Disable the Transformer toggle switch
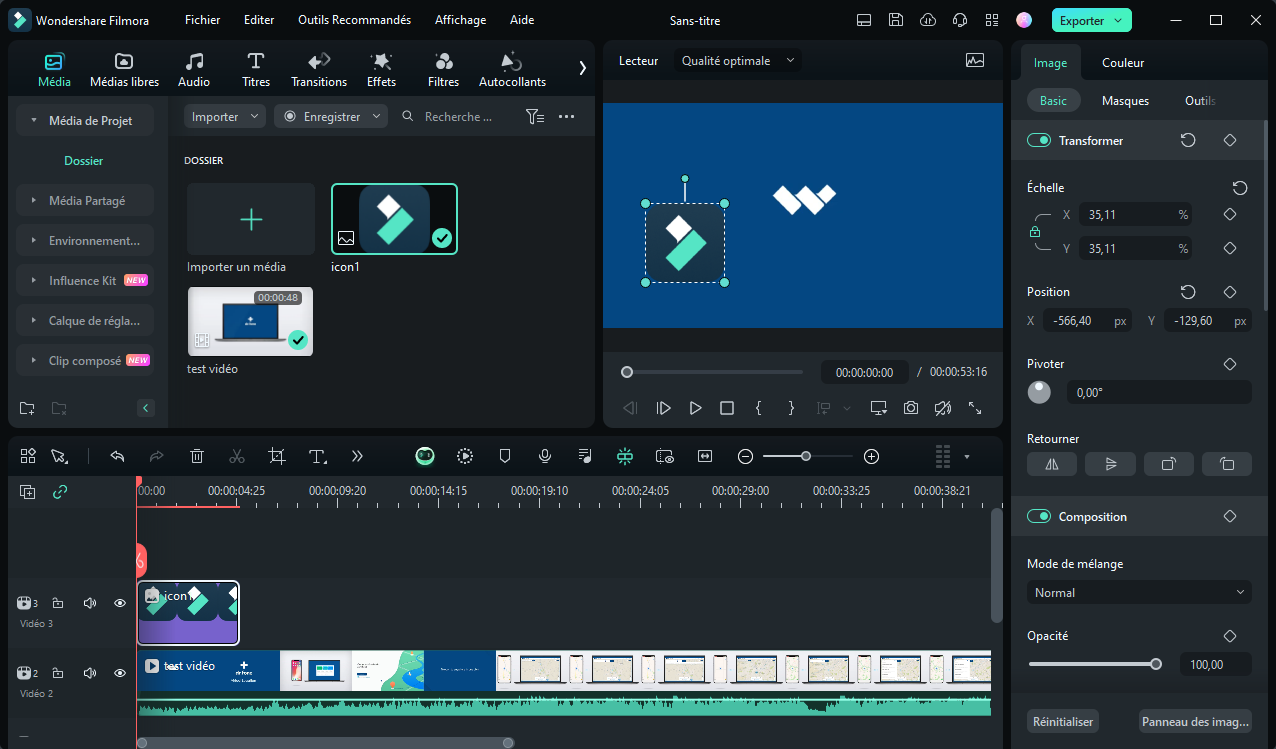This screenshot has width=1276, height=749. point(1039,141)
